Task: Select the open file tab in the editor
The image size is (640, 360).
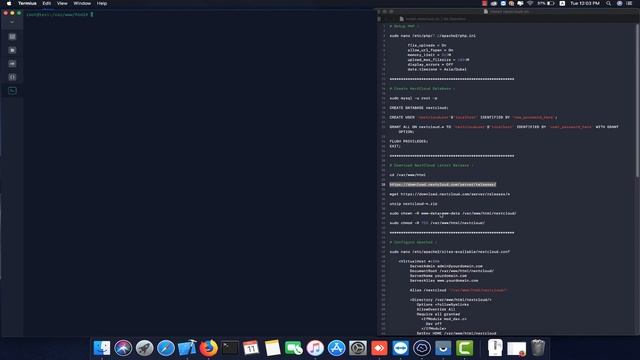Action: [433, 19]
